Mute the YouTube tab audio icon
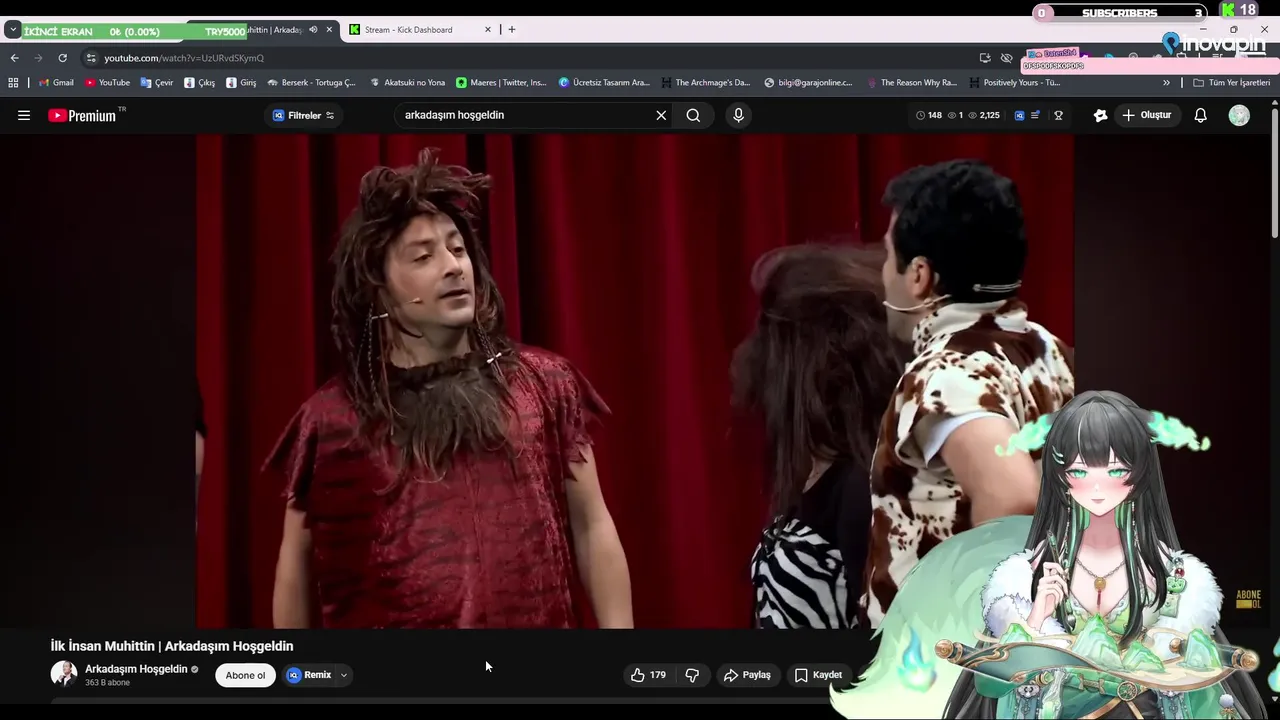Image resolution: width=1280 pixels, height=720 pixels. coord(313,30)
